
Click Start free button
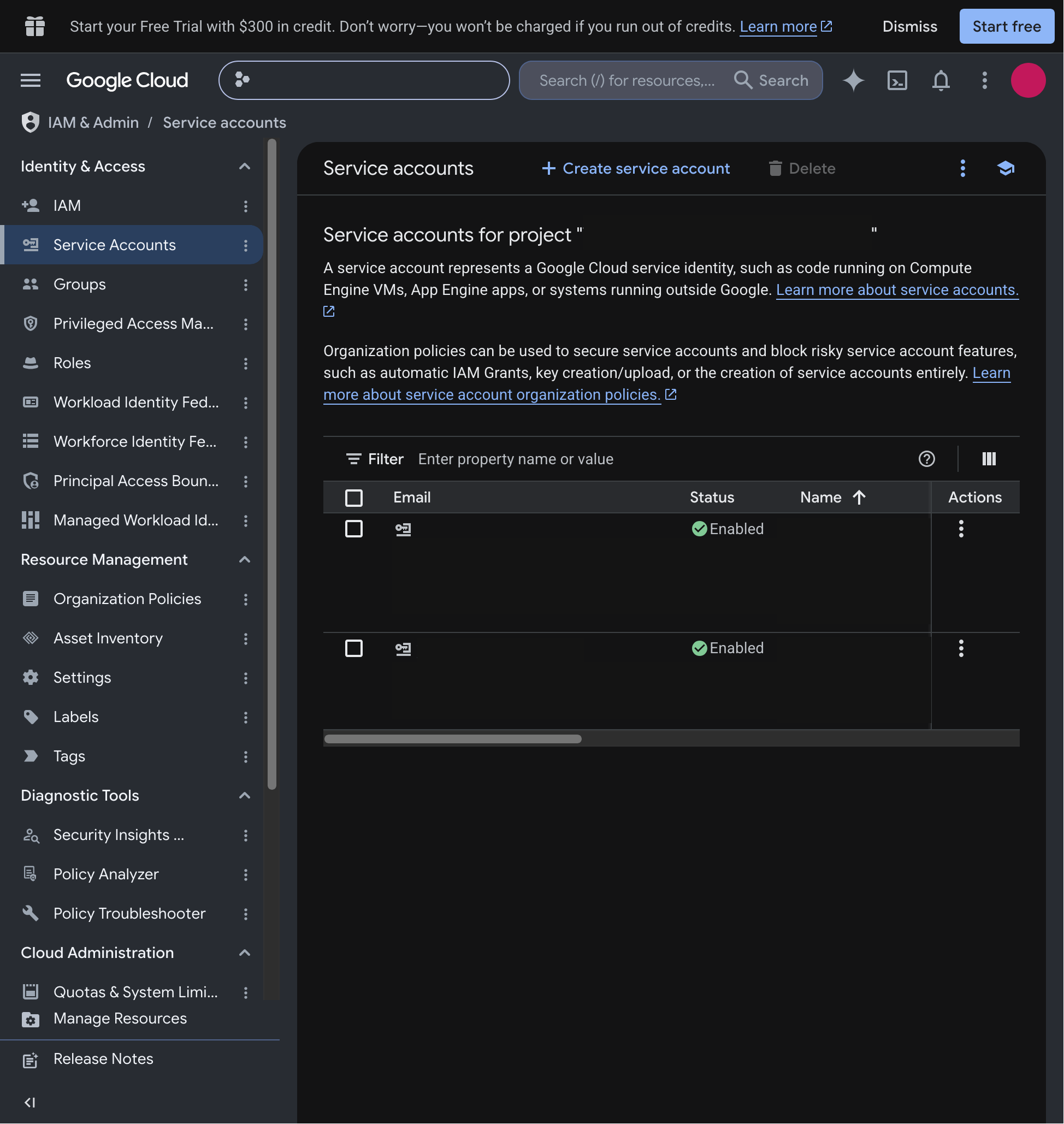(1007, 27)
